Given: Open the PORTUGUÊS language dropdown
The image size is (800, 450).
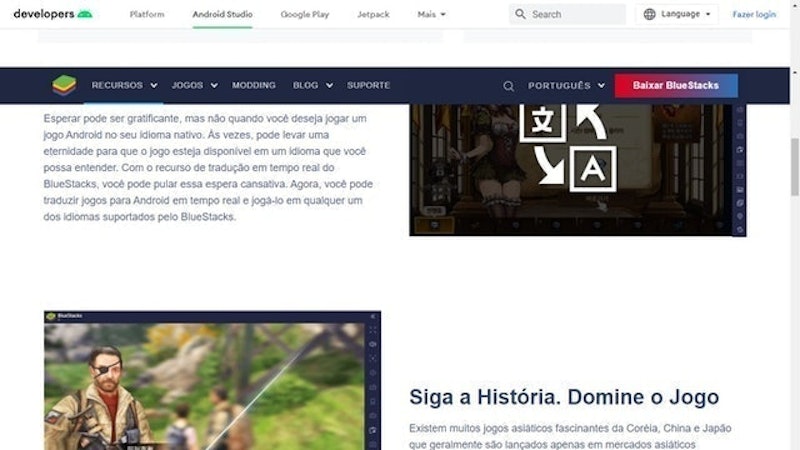Looking at the screenshot, I should pos(566,86).
